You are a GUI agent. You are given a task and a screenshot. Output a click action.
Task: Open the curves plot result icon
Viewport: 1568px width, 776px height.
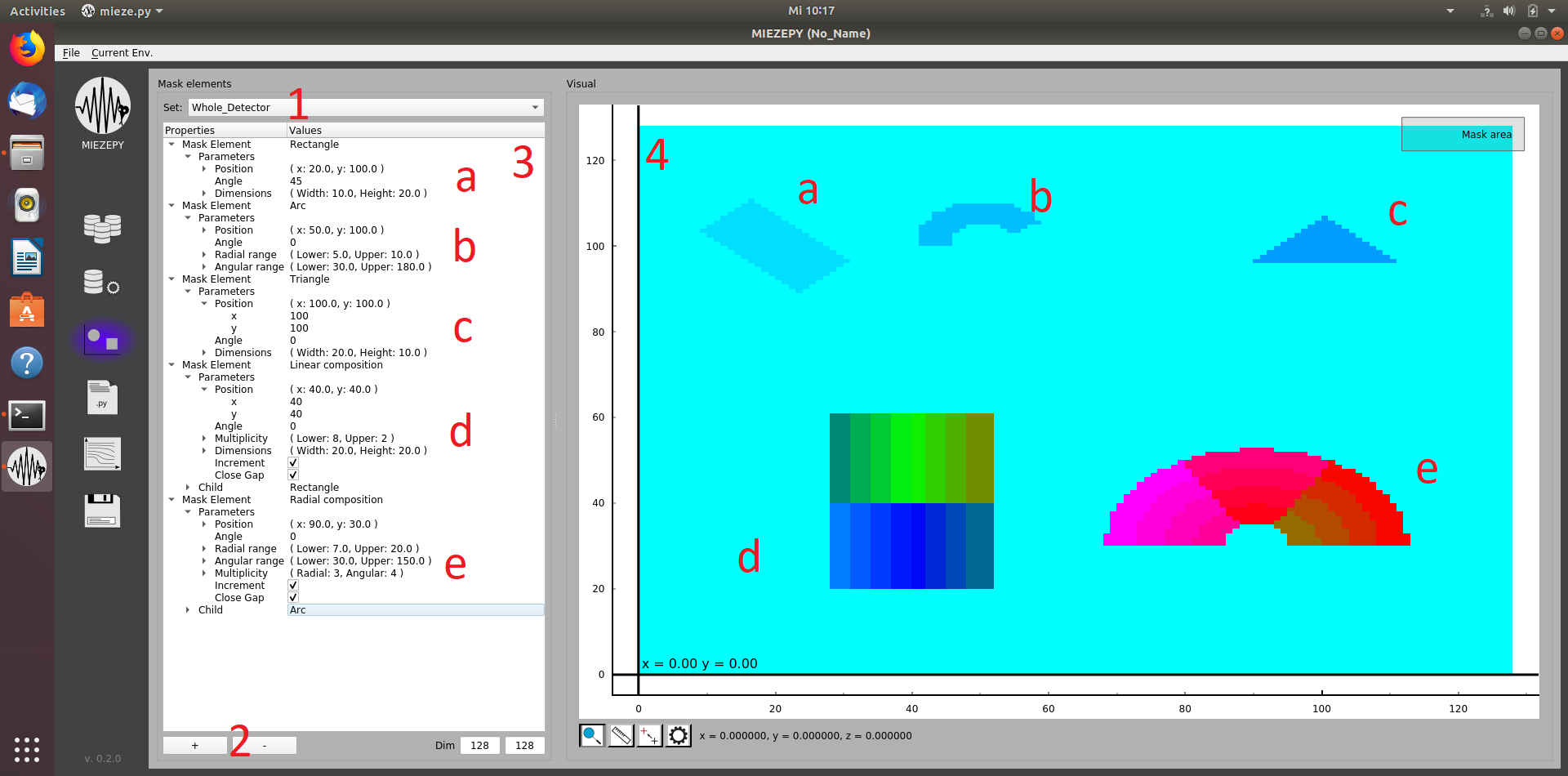[102, 453]
